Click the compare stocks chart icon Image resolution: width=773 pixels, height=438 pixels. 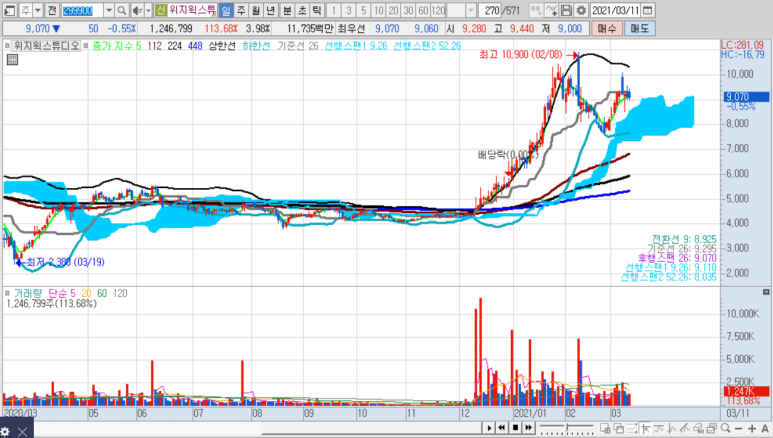tap(536, 10)
